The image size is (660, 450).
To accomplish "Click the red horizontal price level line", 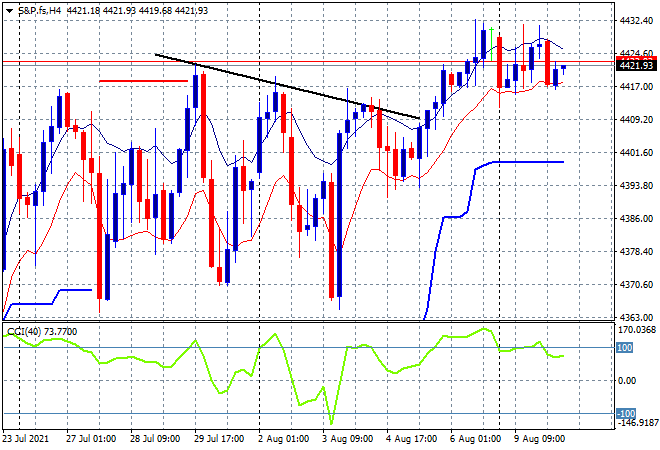I will tap(308, 62).
